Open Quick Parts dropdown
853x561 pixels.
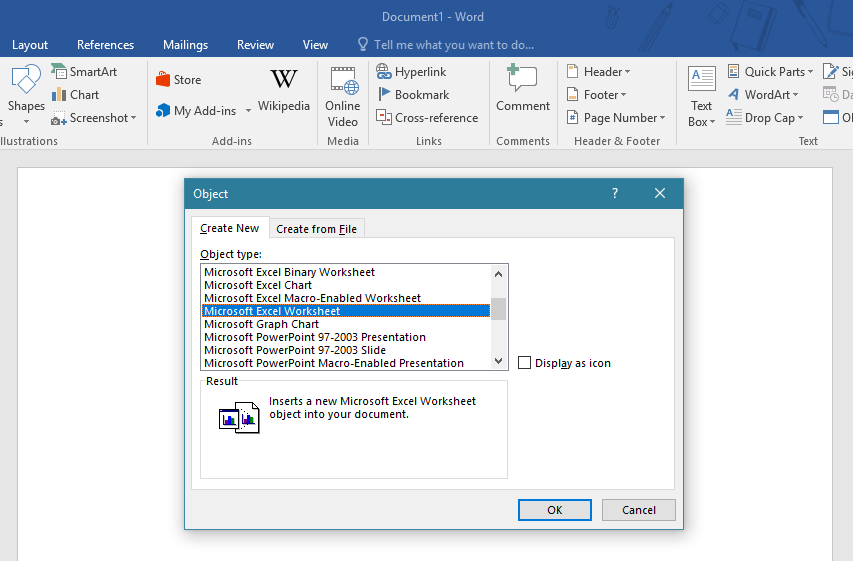tap(770, 72)
